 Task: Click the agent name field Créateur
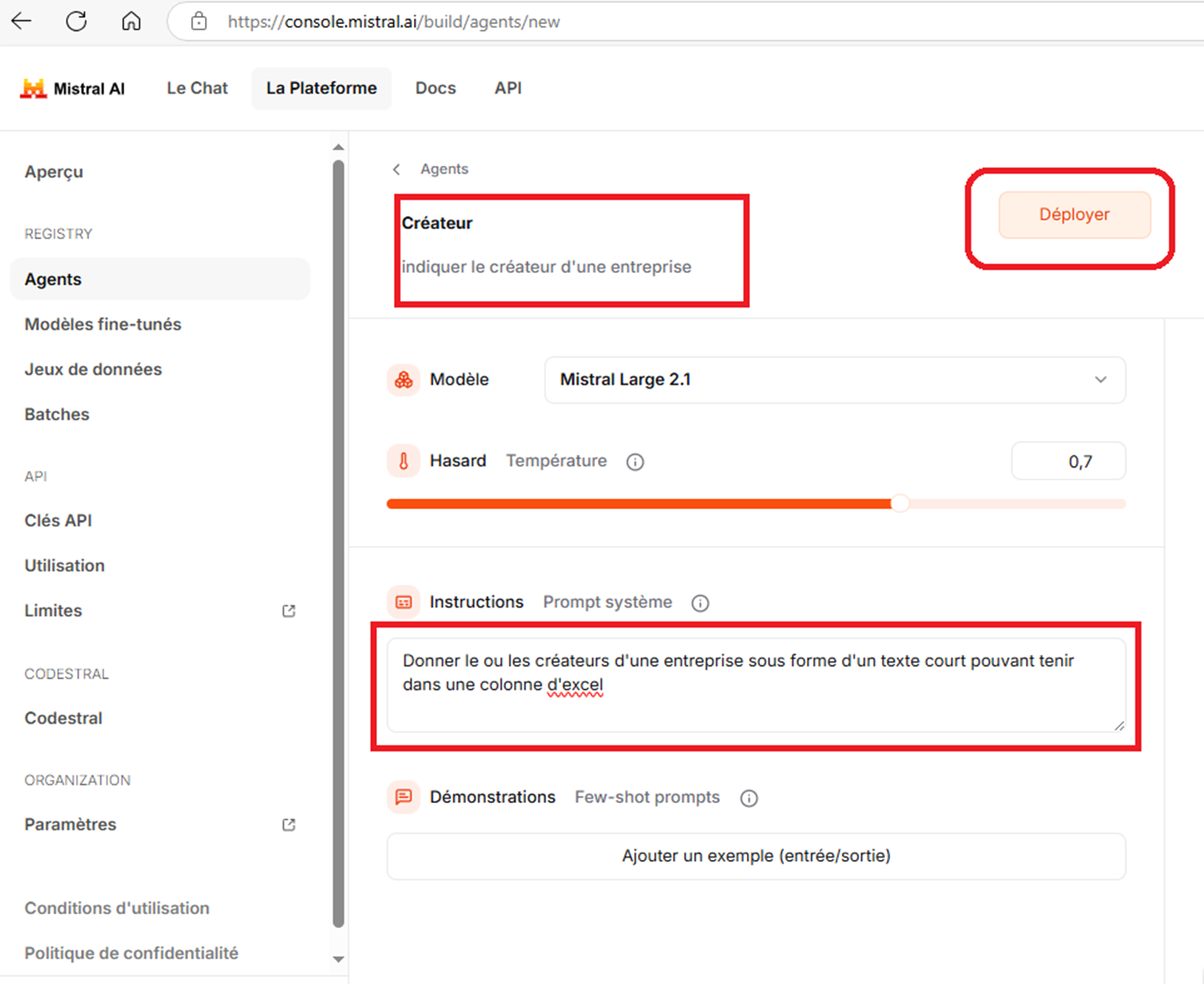[437, 223]
